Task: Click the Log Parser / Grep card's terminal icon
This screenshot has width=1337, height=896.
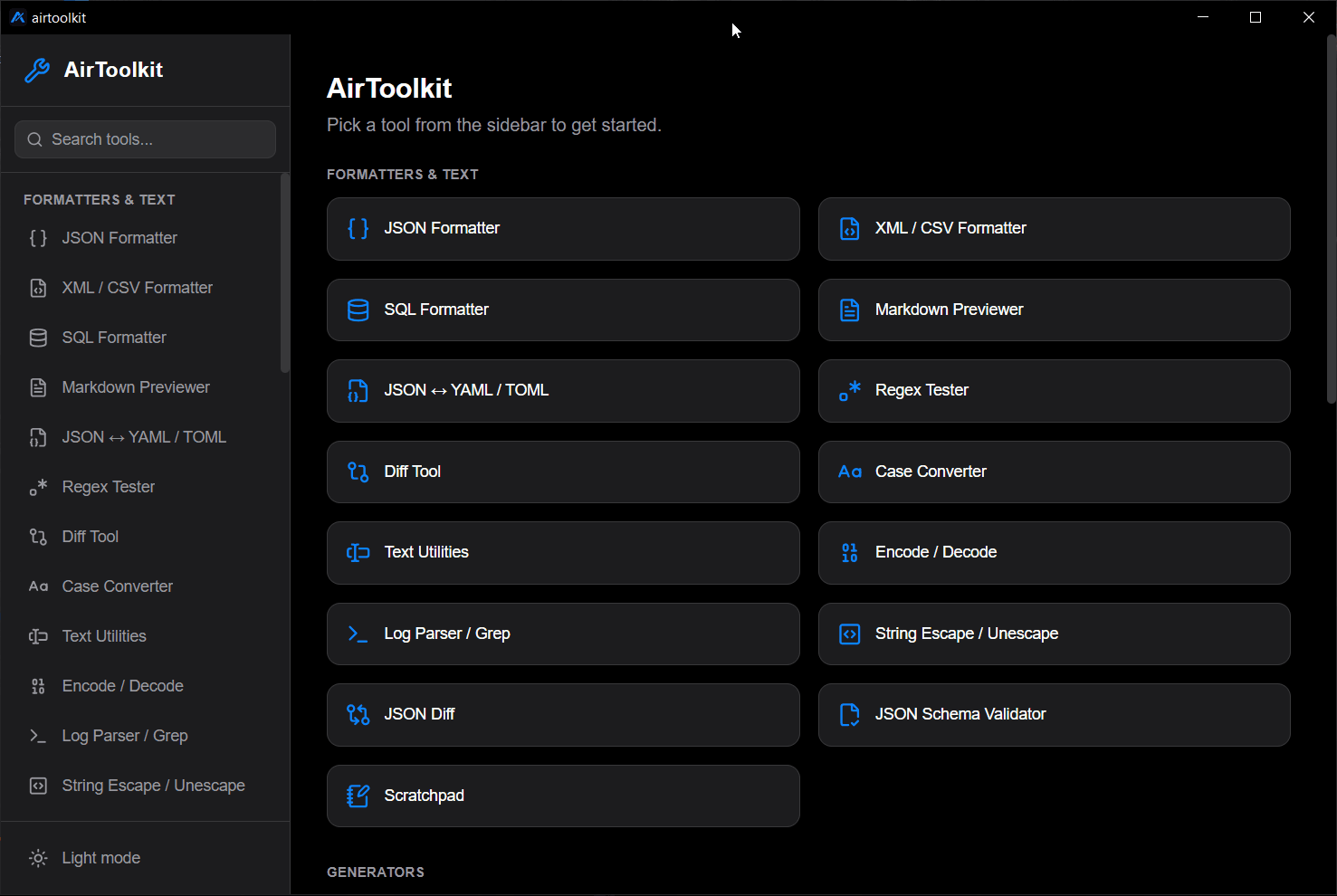Action: pos(358,634)
